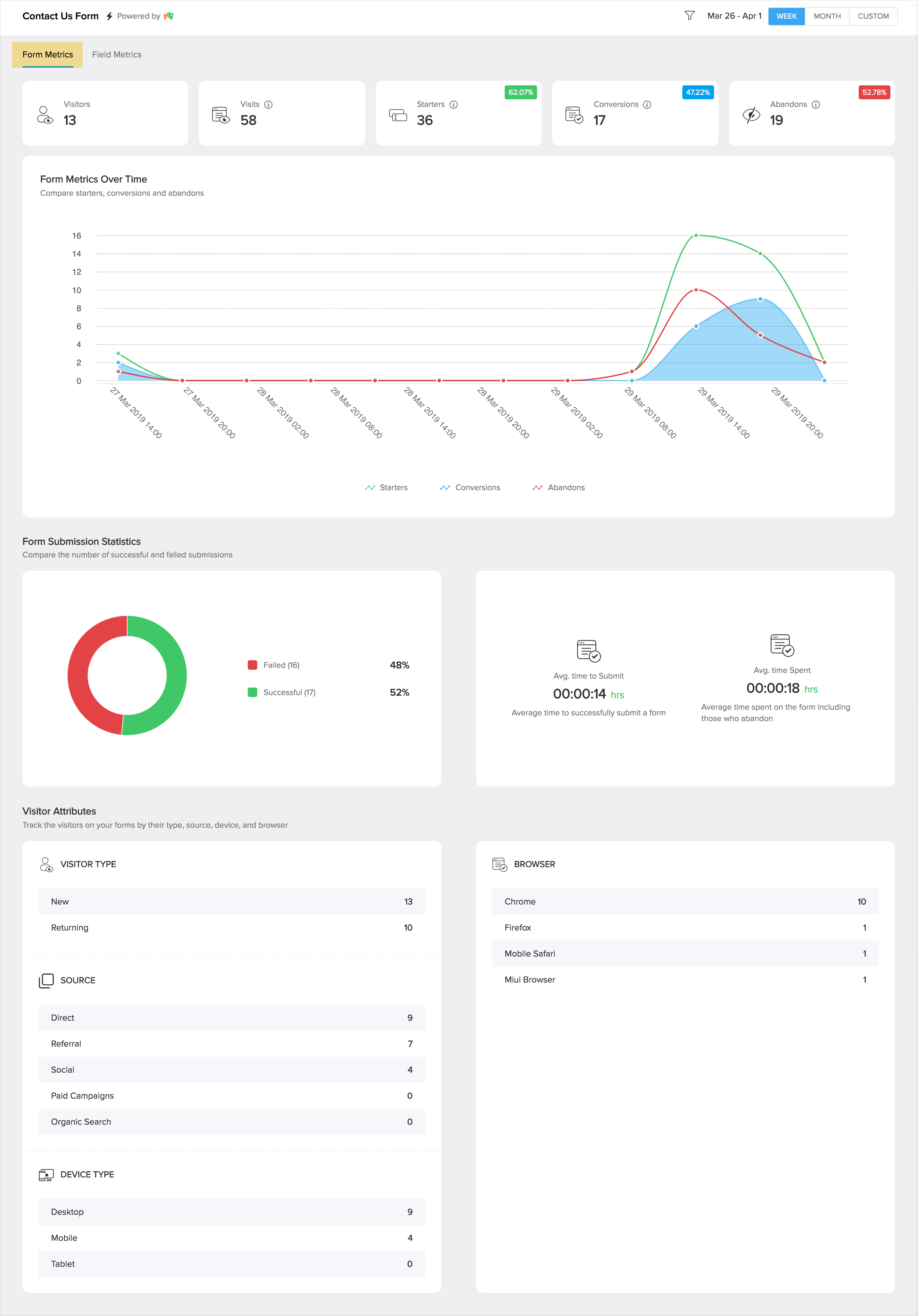Select the MONTH date range button

pos(827,16)
